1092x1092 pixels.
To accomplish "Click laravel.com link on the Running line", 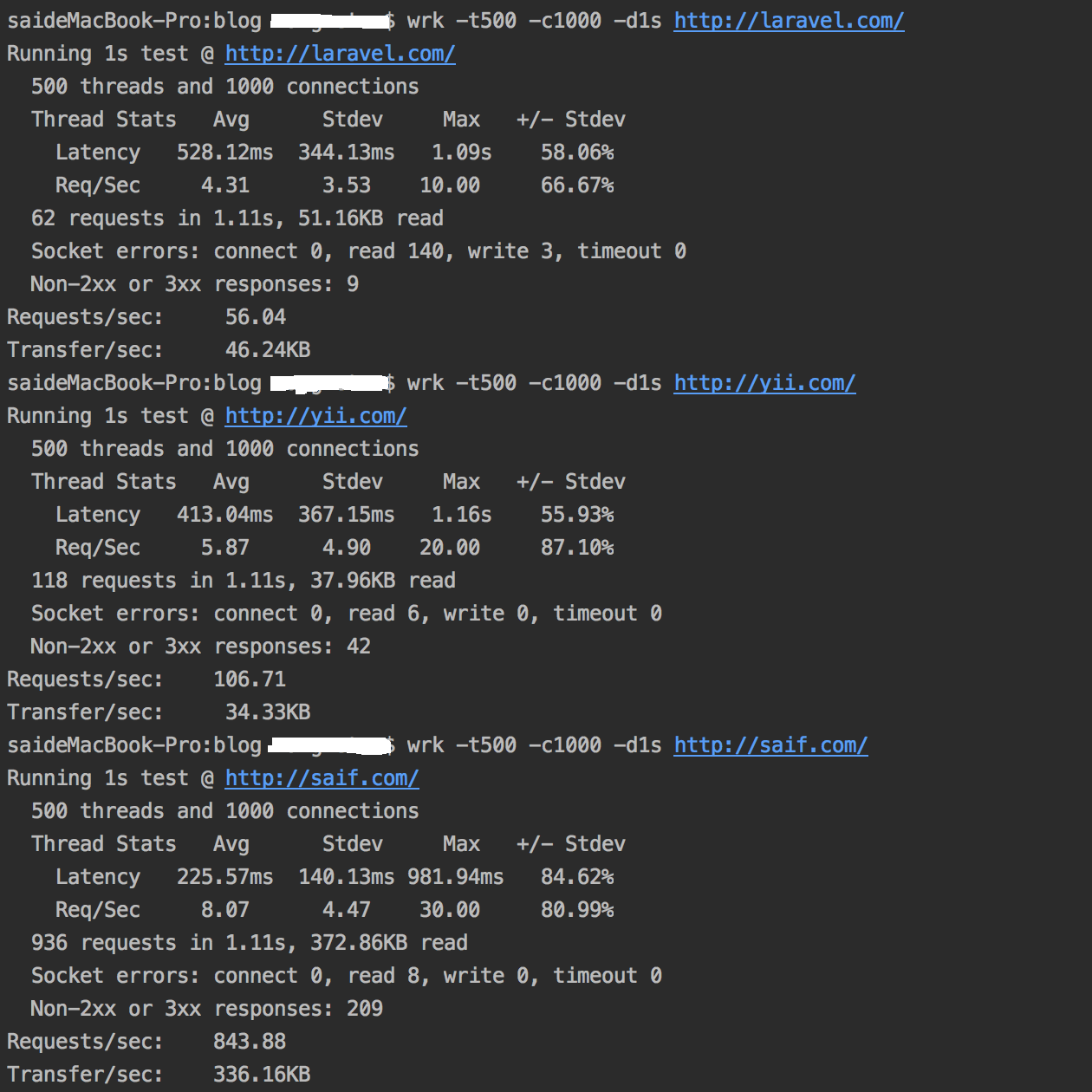I will 340,54.
